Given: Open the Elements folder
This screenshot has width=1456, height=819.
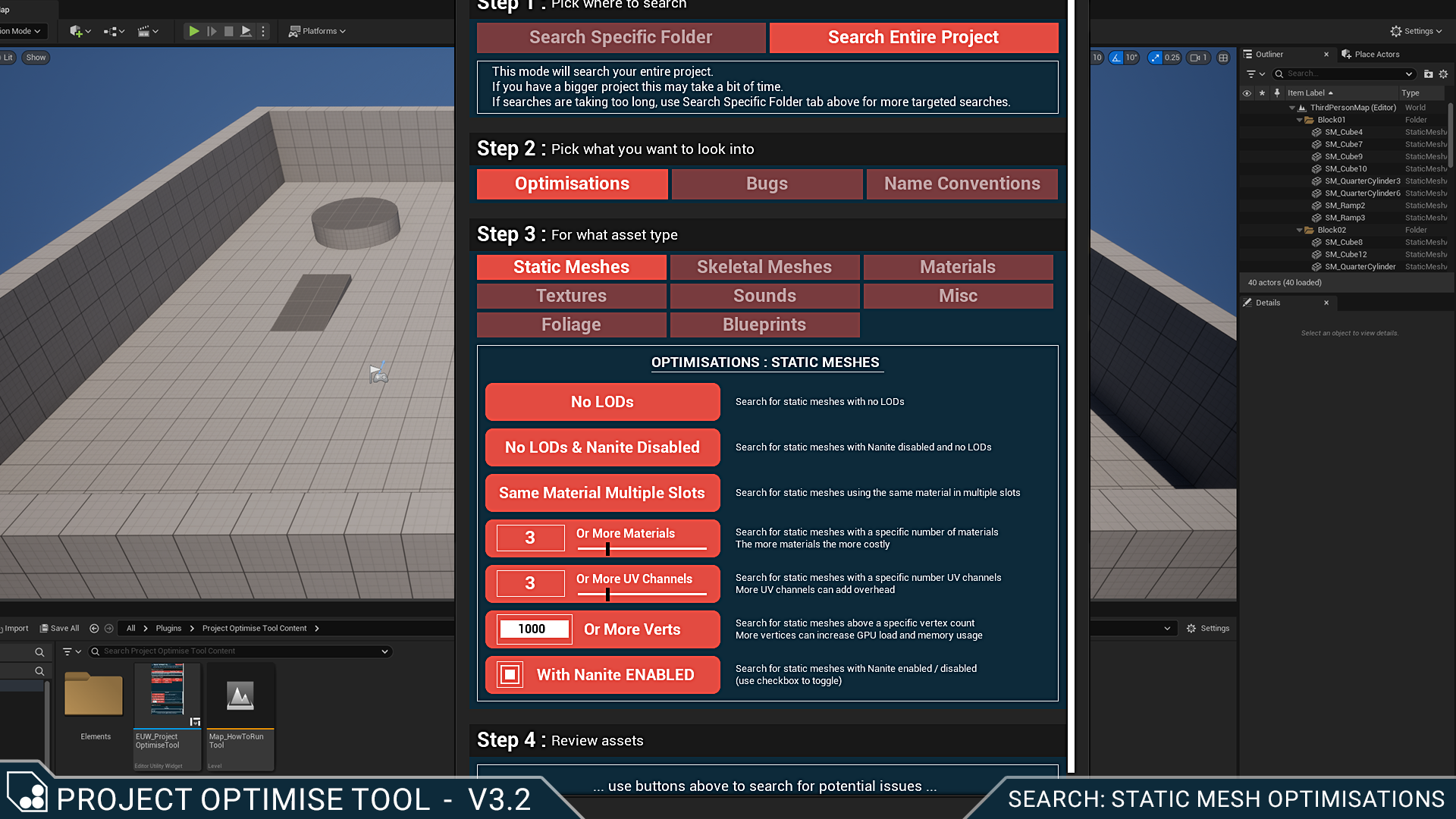Looking at the screenshot, I should [94, 704].
